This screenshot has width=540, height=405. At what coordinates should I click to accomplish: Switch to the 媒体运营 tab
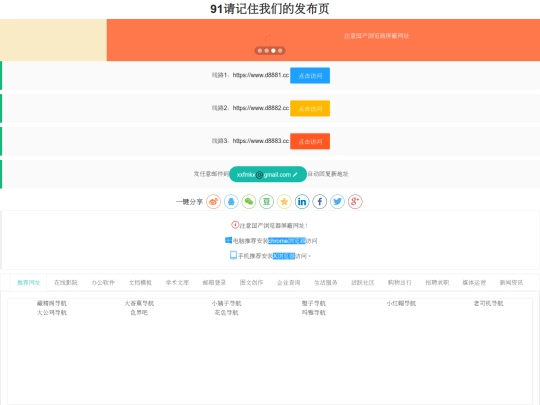click(x=474, y=283)
